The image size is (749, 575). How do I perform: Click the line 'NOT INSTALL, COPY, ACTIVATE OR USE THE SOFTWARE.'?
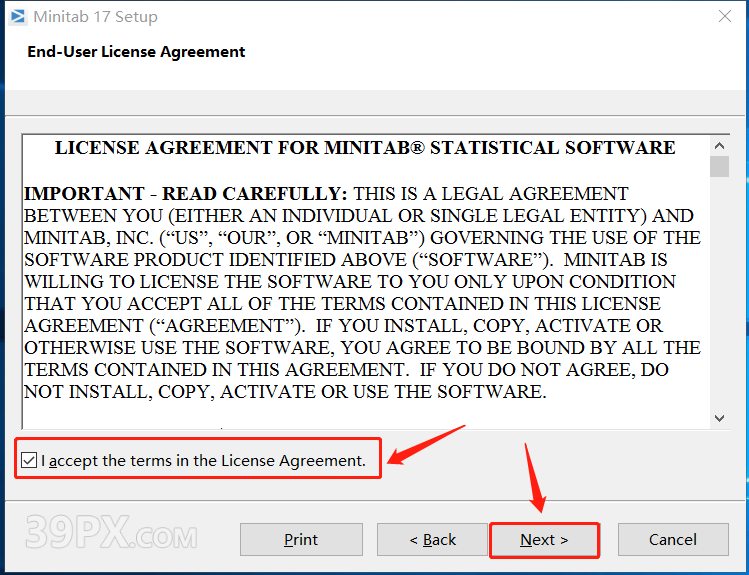[x=285, y=392]
